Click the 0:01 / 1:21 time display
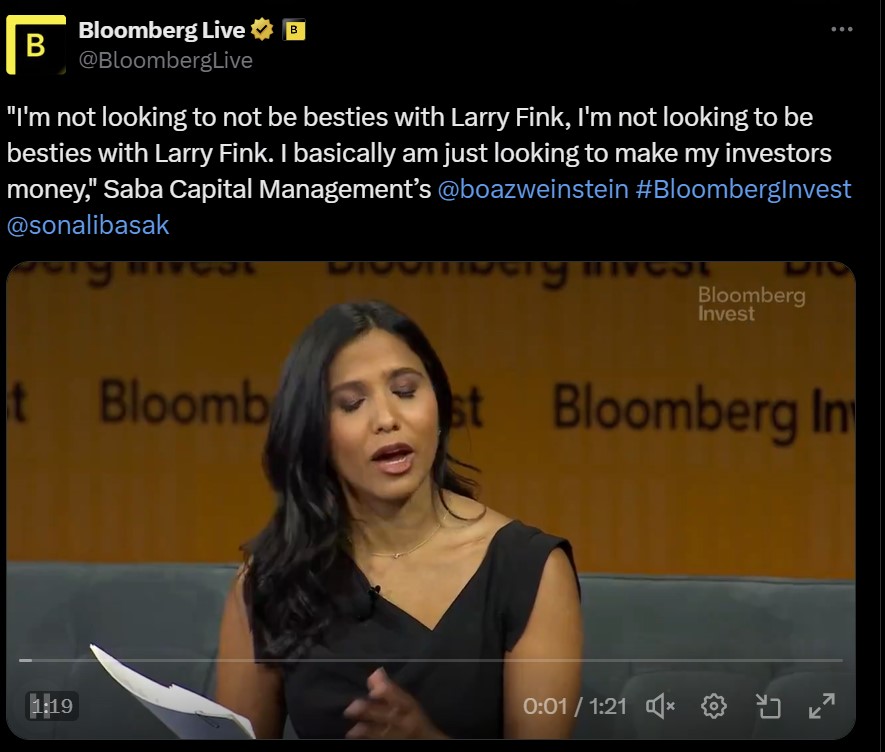Screen dimensions: 885x752 575,706
